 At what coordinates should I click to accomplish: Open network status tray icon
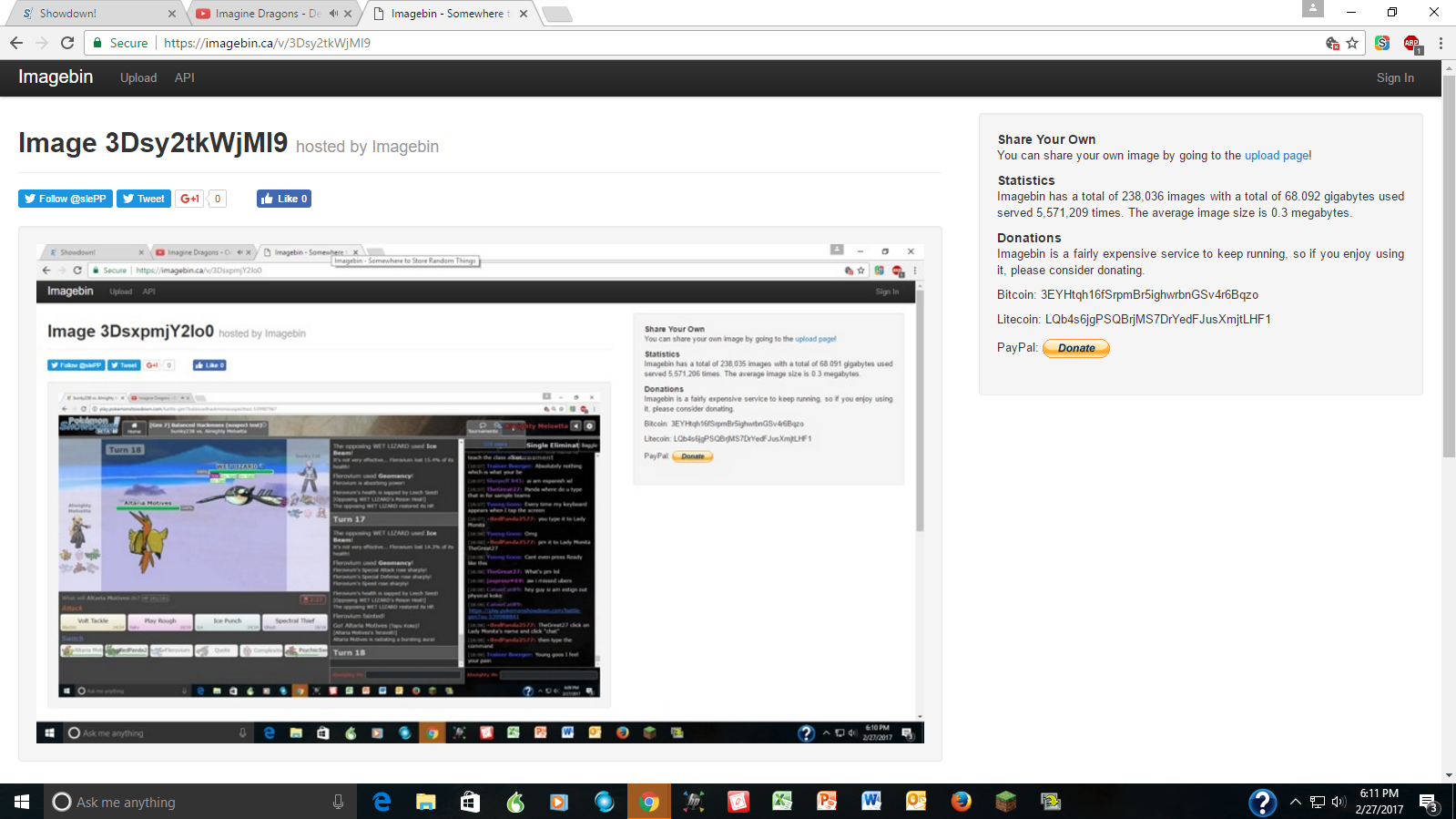pyautogui.click(x=1317, y=802)
